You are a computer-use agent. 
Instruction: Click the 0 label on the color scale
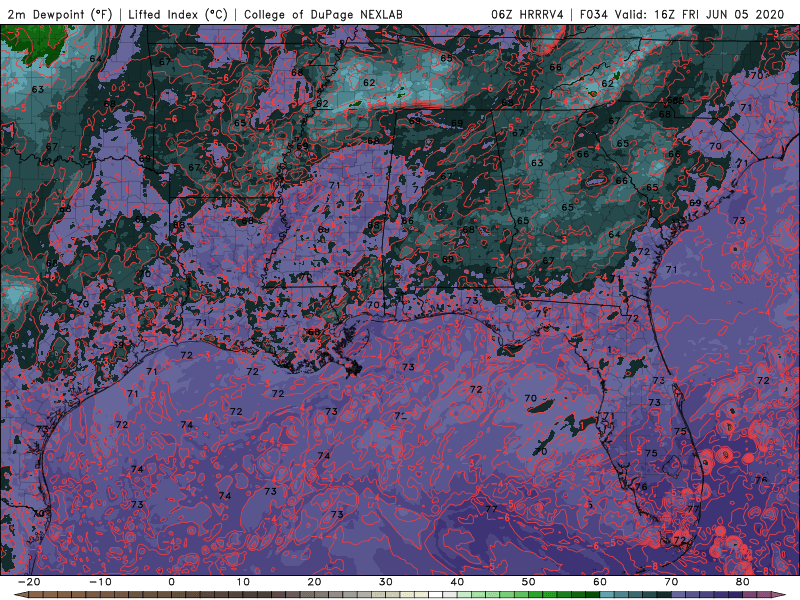click(x=171, y=582)
